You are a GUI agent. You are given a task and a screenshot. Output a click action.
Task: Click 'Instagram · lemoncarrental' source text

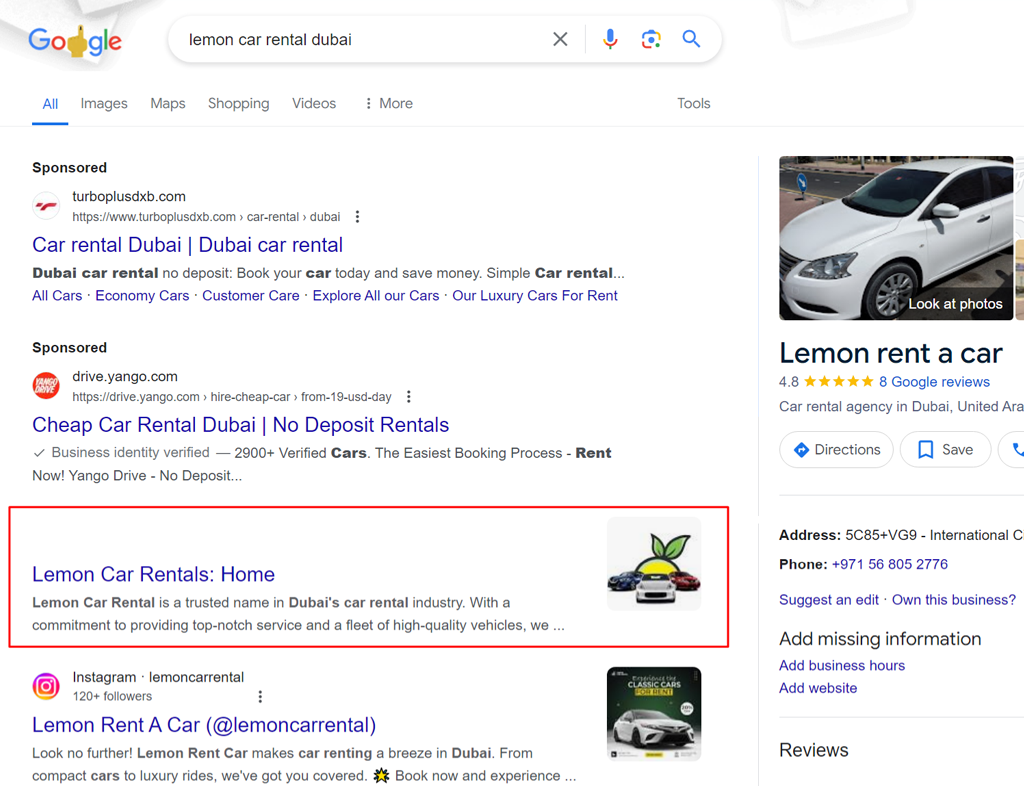158,677
